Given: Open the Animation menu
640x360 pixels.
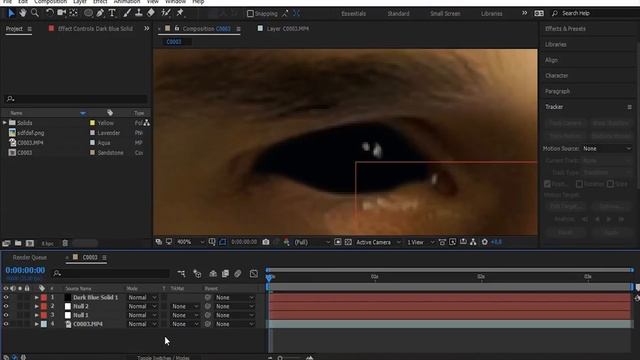Looking at the screenshot, I should coord(127,2).
